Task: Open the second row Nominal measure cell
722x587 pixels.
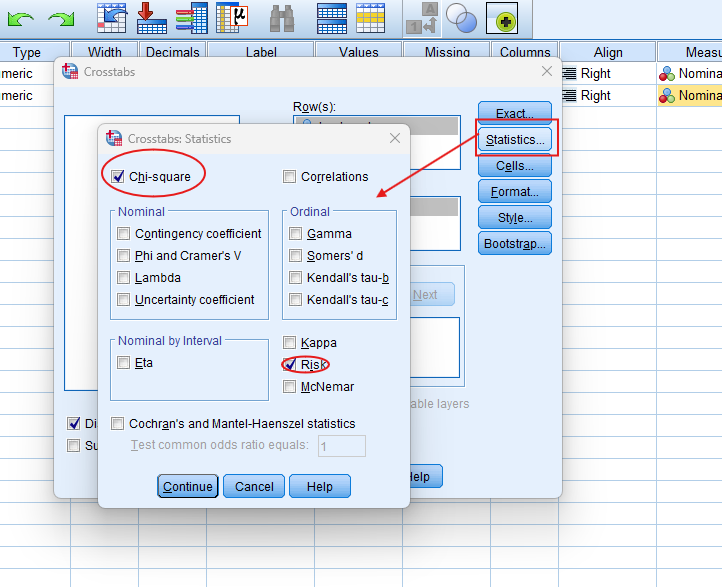Action: coord(690,96)
